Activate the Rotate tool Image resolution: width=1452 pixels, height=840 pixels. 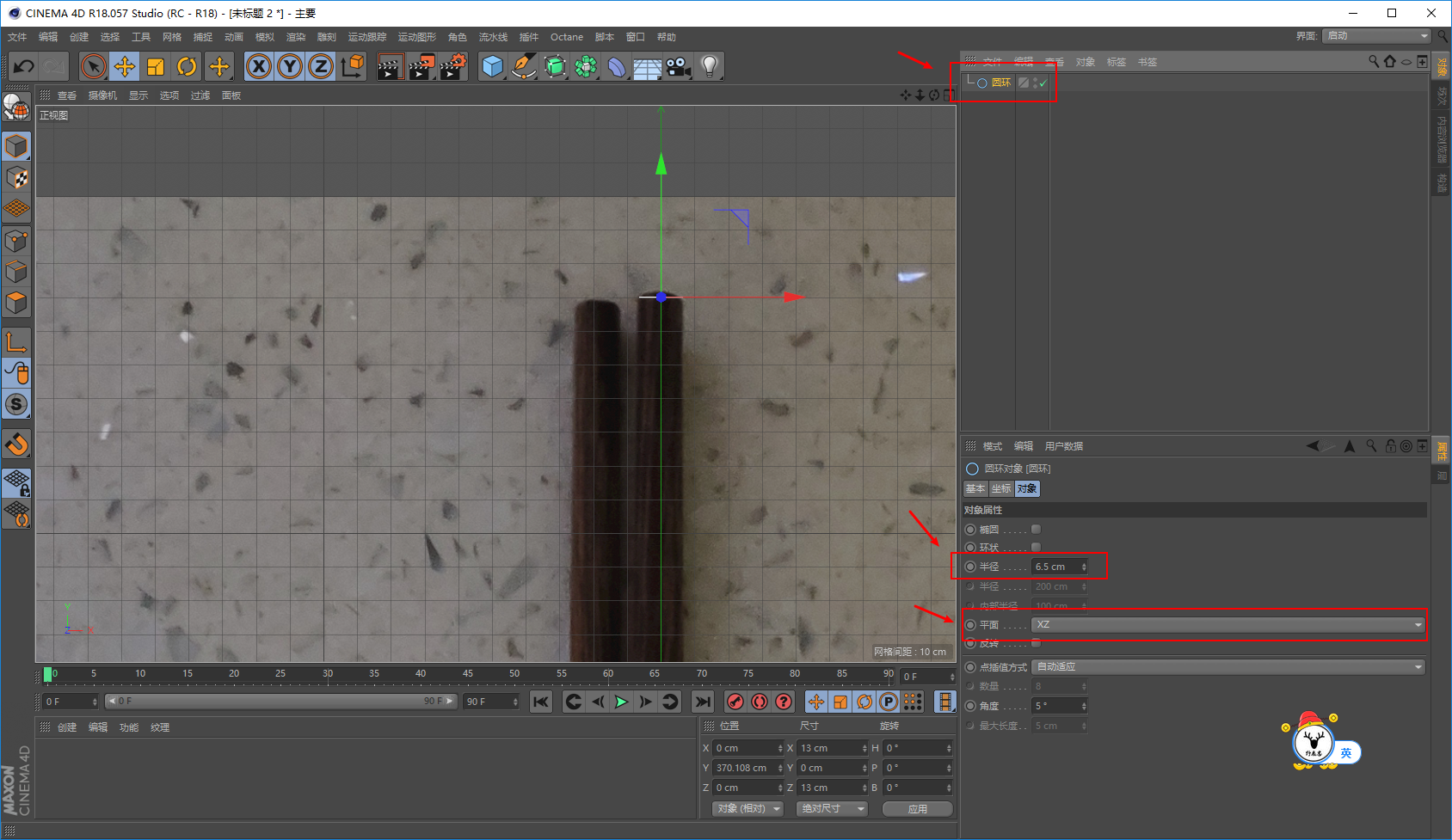[x=187, y=66]
